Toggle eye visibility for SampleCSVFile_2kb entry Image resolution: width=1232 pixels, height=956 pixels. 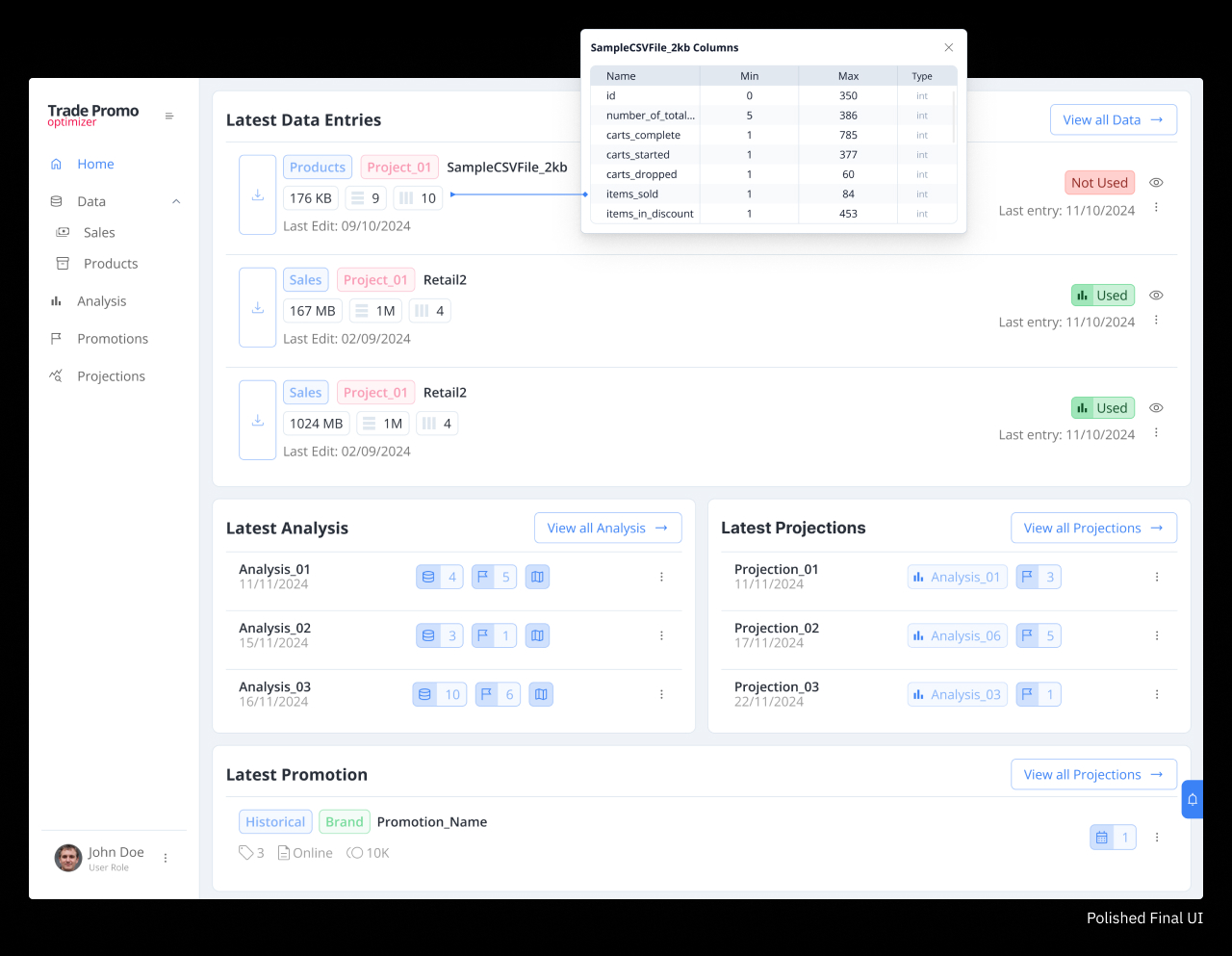pyautogui.click(x=1156, y=183)
